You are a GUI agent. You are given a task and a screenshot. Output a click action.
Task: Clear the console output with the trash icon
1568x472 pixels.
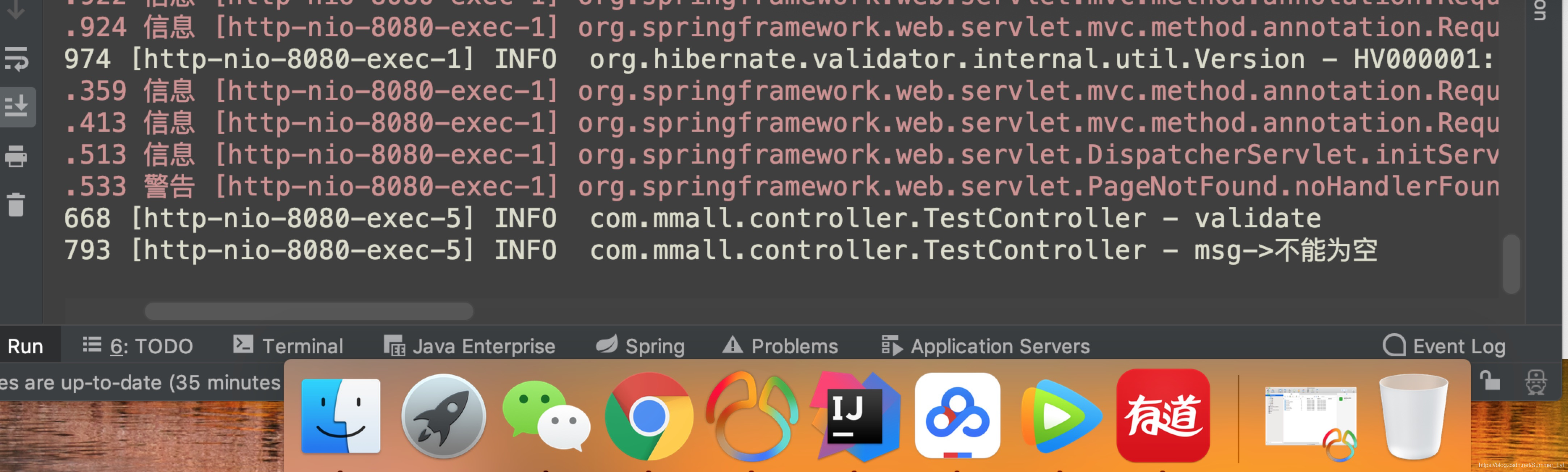[x=16, y=205]
